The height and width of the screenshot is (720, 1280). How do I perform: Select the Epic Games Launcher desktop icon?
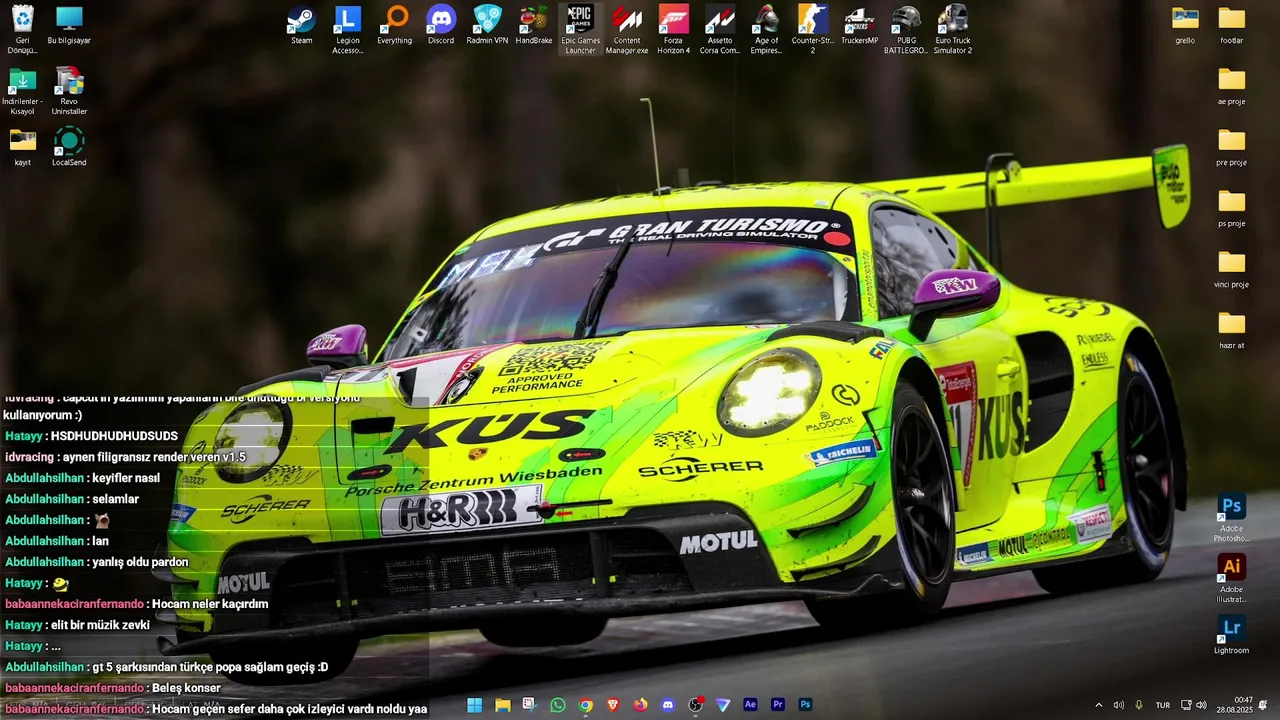(580, 30)
